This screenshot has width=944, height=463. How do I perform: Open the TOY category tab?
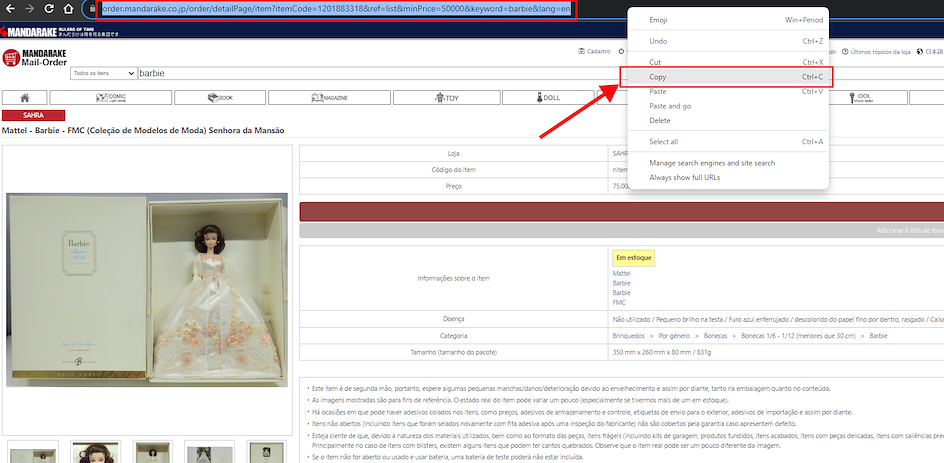pyautogui.click(x=446, y=98)
